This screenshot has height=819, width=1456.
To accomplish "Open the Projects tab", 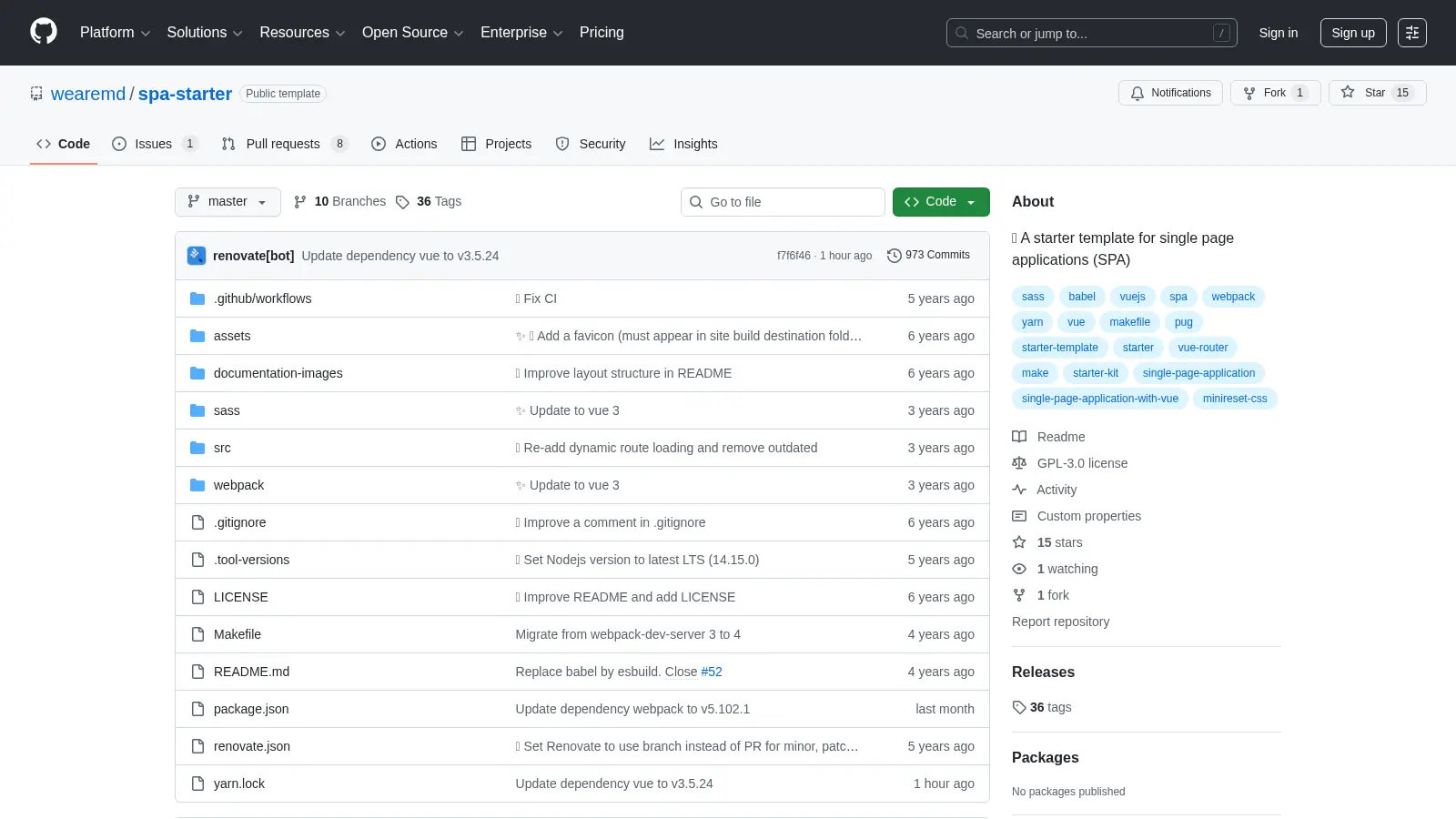I will (497, 144).
